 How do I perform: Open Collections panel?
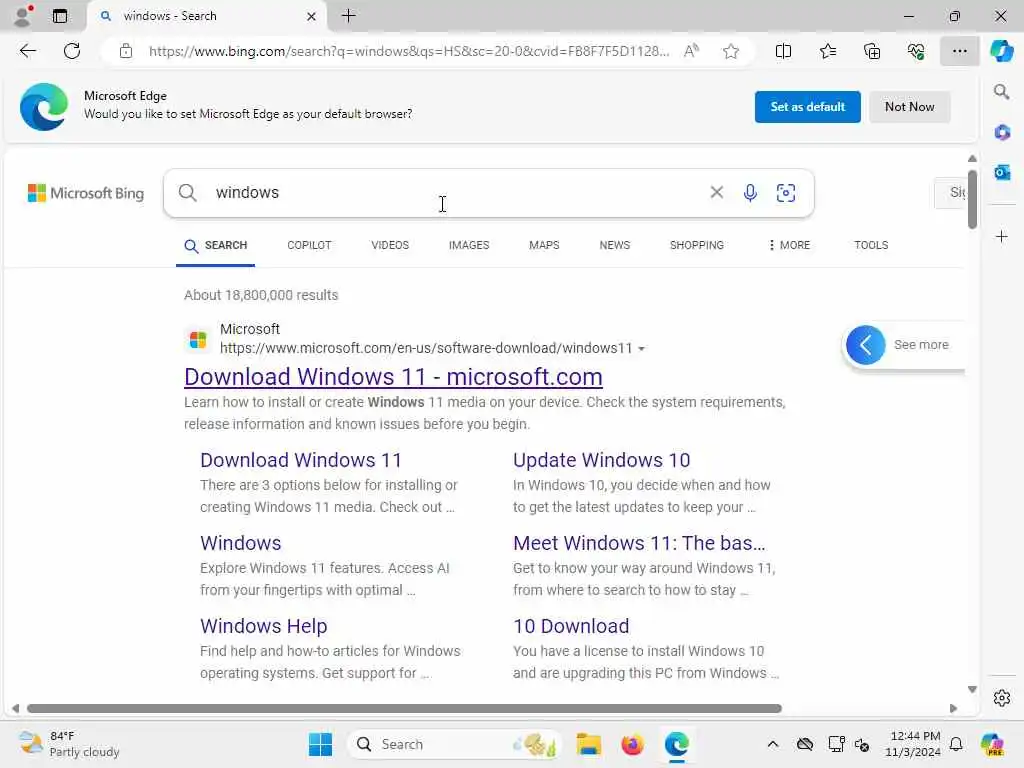tap(872, 51)
